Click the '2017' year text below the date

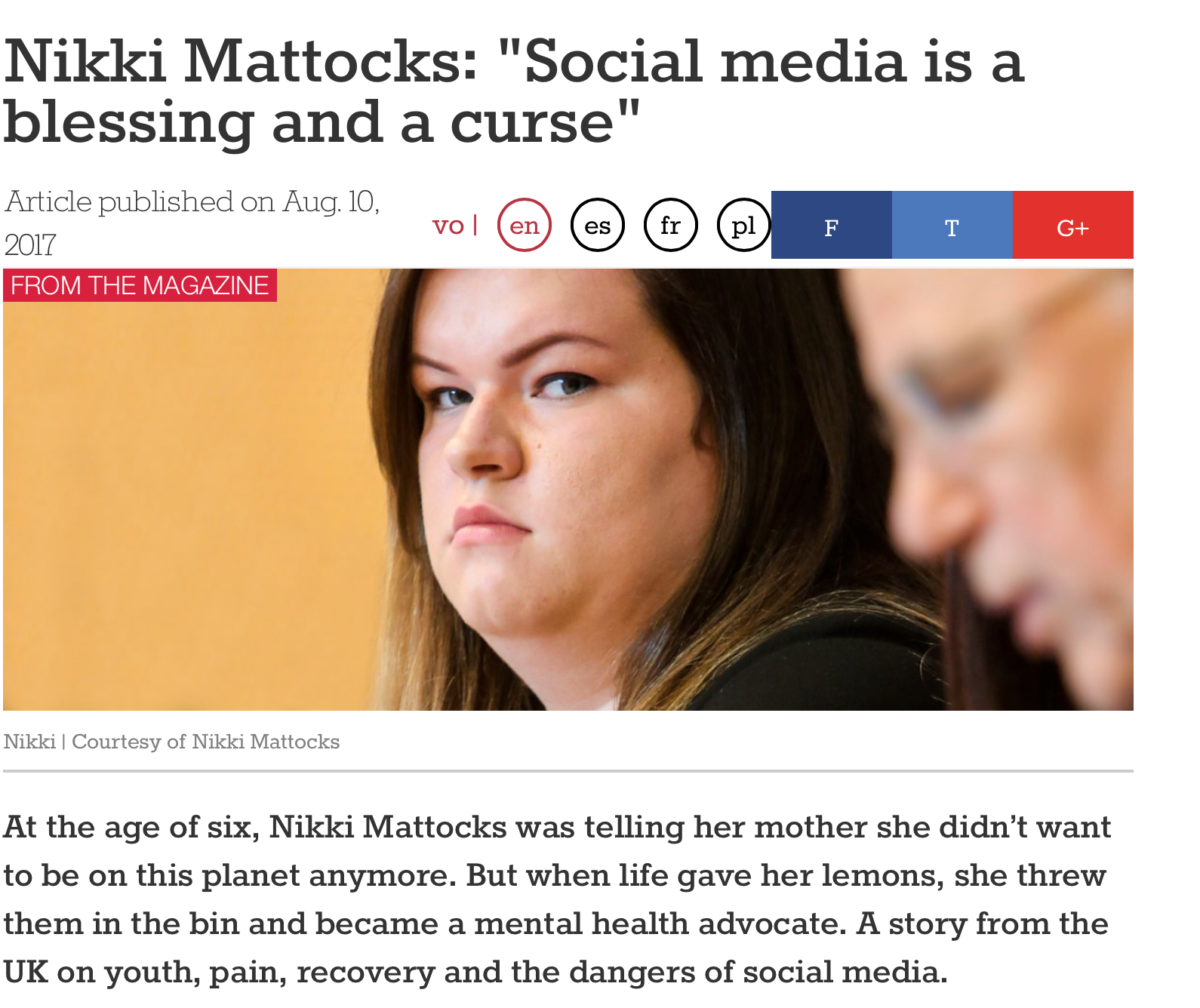pyautogui.click(x=30, y=244)
